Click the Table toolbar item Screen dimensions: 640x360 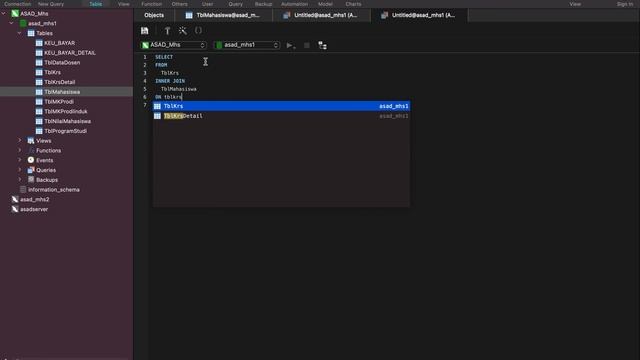96,4
